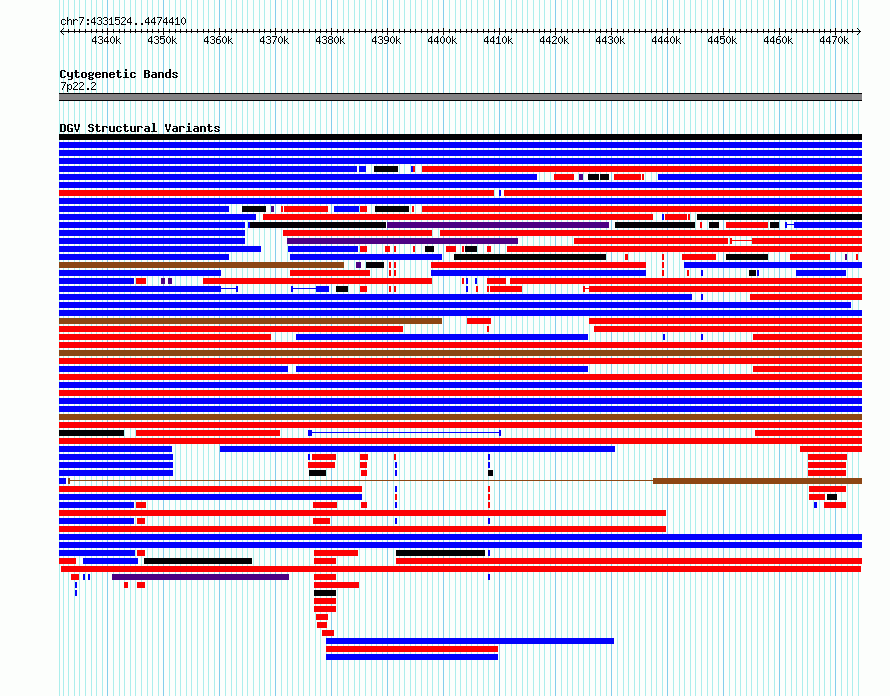Click the 4410k ruler label

click(498, 40)
